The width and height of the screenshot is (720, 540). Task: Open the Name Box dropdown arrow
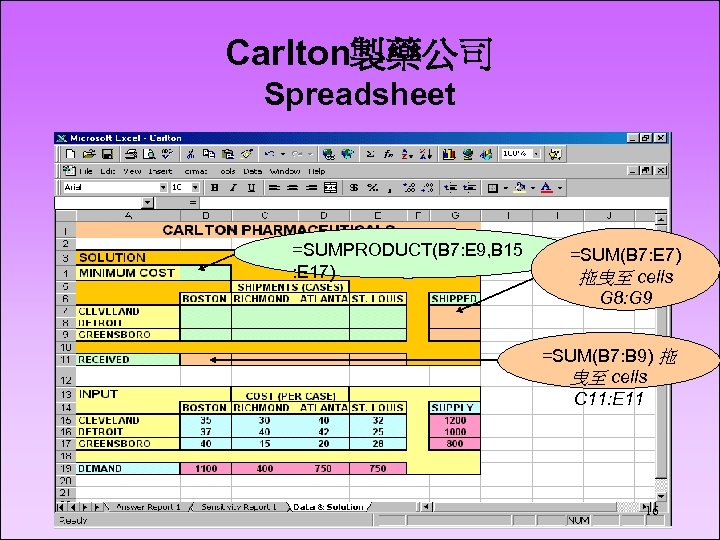click(x=147, y=202)
